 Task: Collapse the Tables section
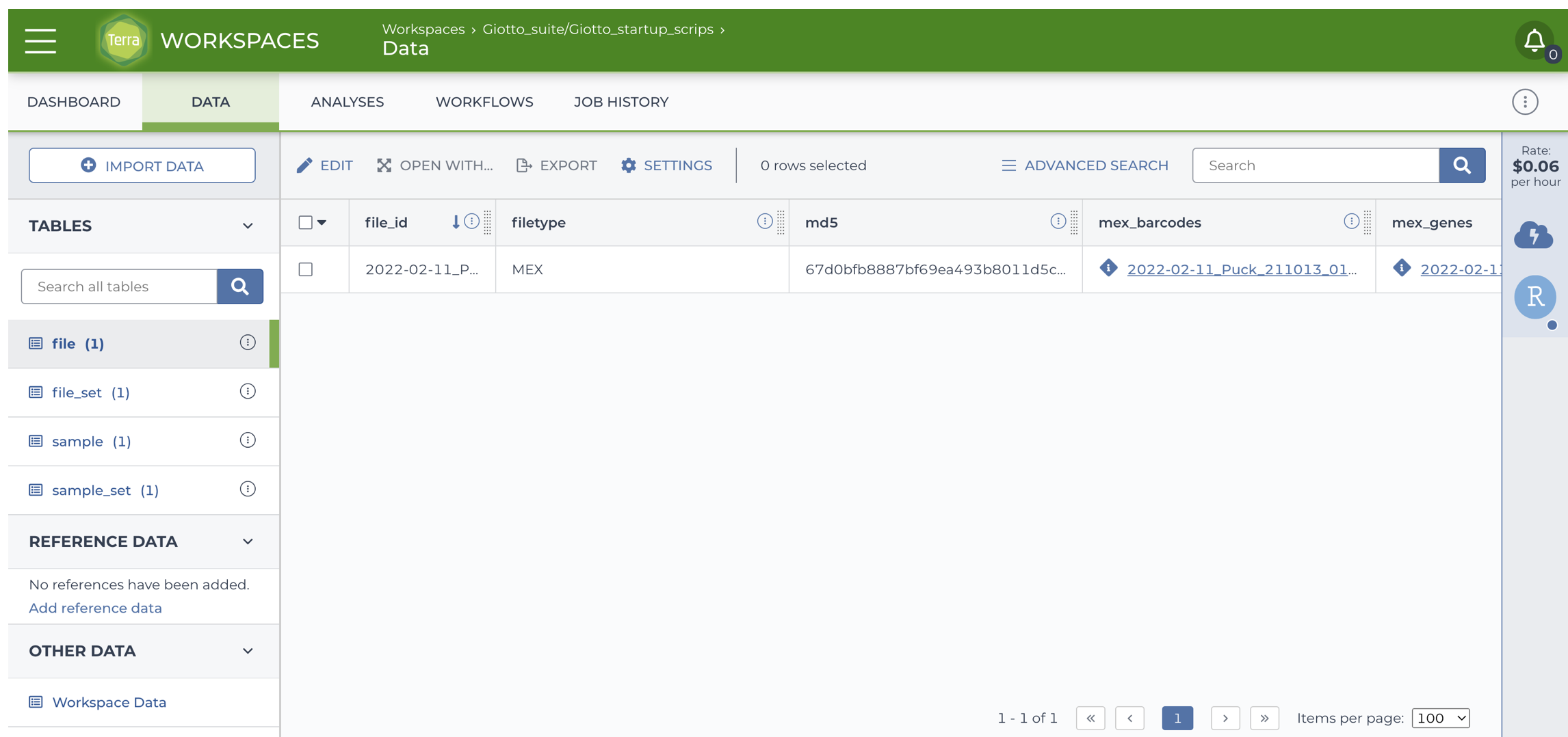tap(248, 226)
